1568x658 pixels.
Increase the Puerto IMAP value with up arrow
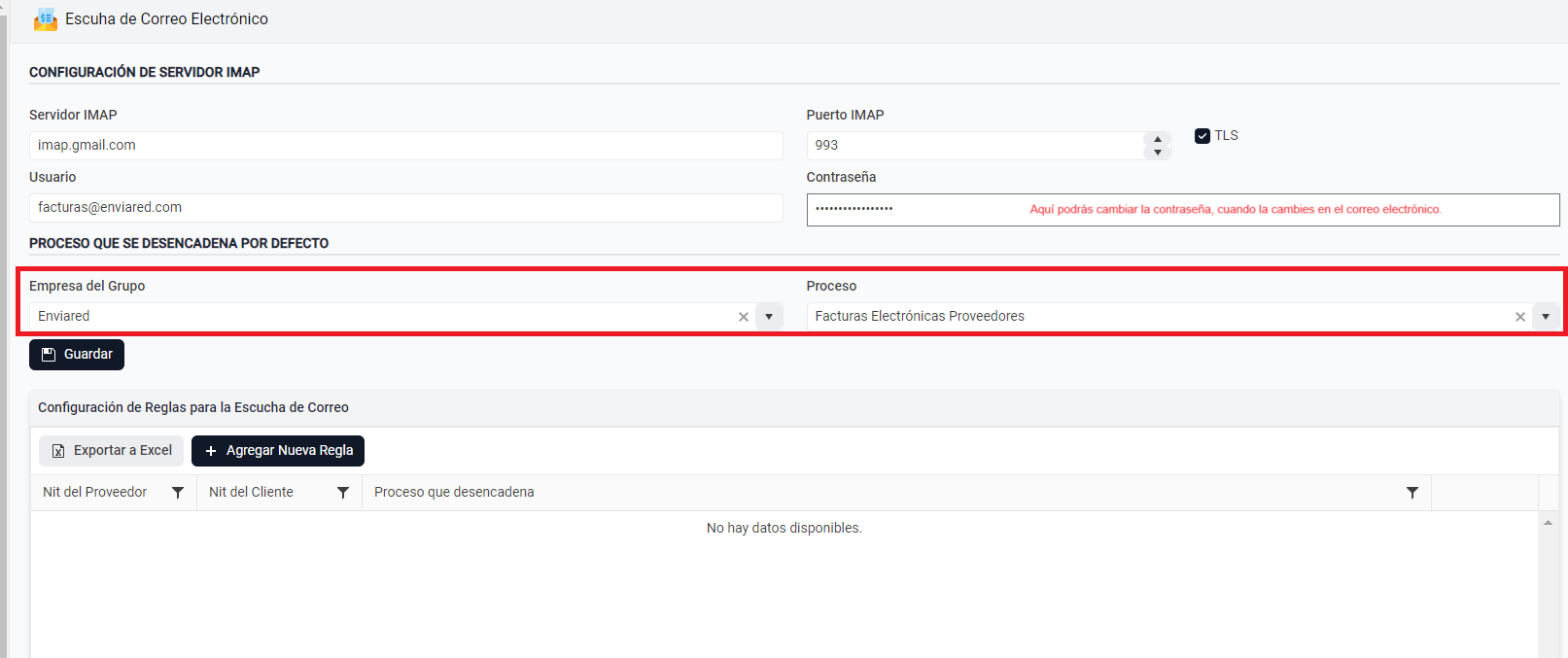tap(1158, 139)
